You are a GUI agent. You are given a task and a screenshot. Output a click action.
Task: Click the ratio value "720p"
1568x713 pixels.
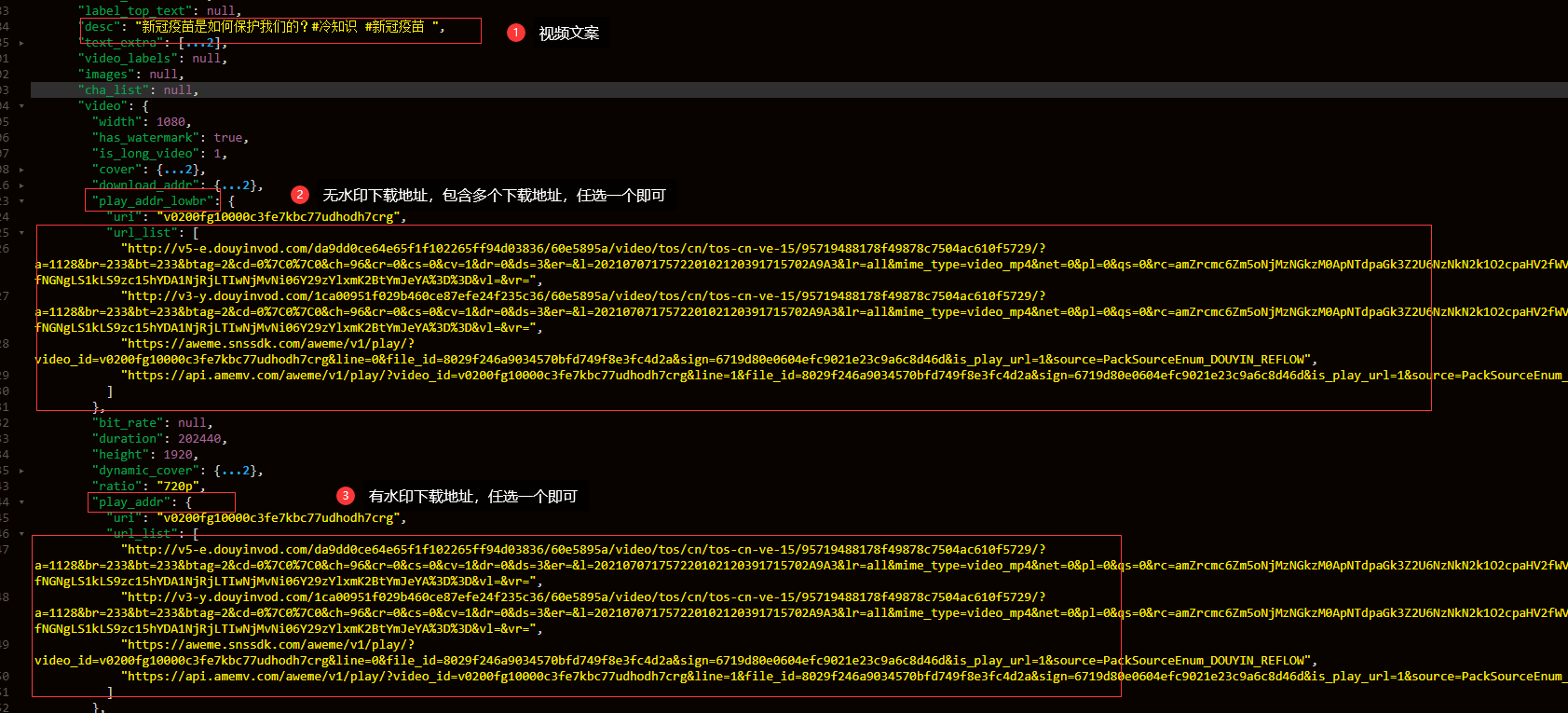pyautogui.click(x=178, y=487)
